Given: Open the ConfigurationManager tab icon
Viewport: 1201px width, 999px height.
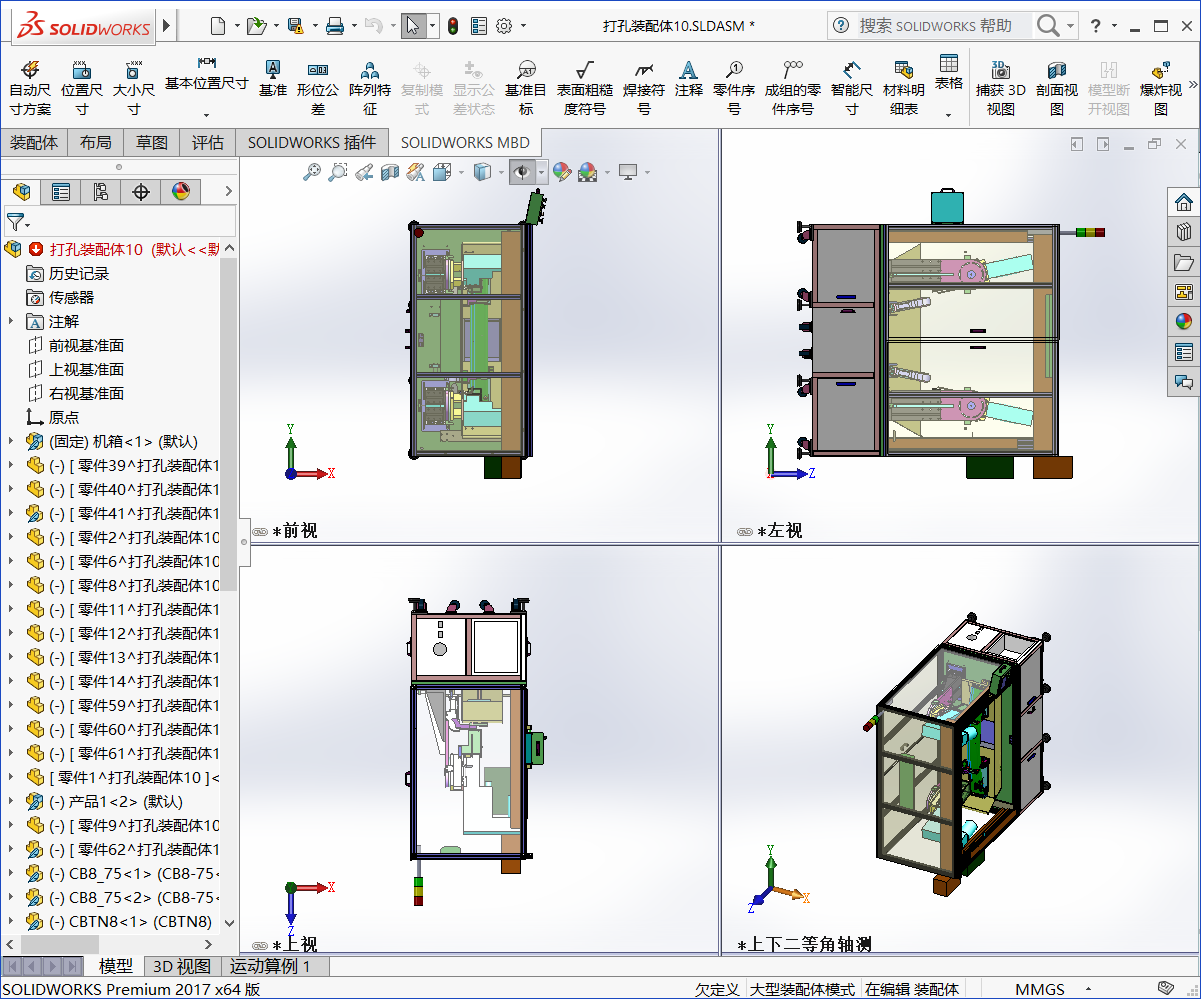Looking at the screenshot, I should 101,192.
